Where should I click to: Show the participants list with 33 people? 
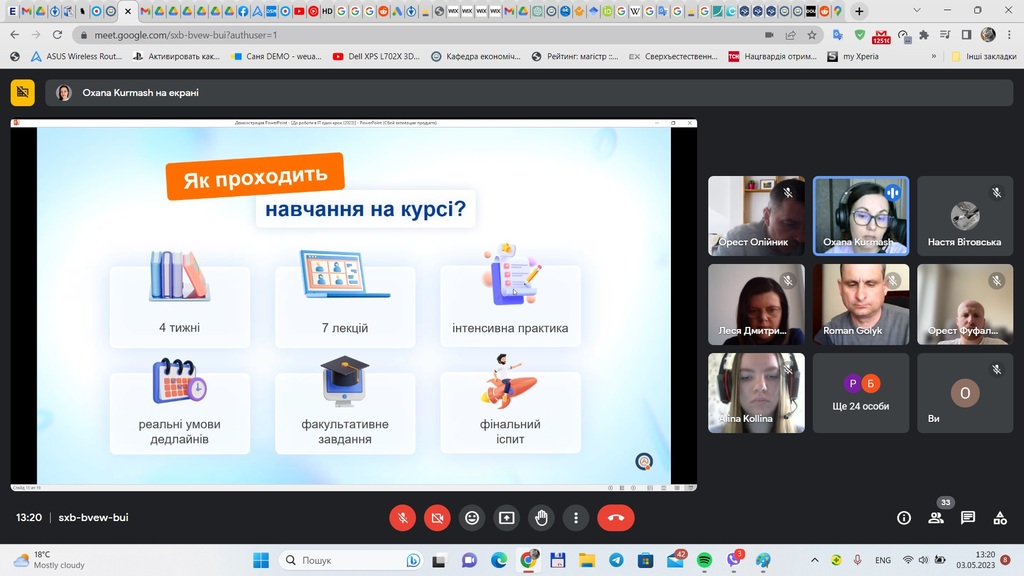pyautogui.click(x=936, y=518)
